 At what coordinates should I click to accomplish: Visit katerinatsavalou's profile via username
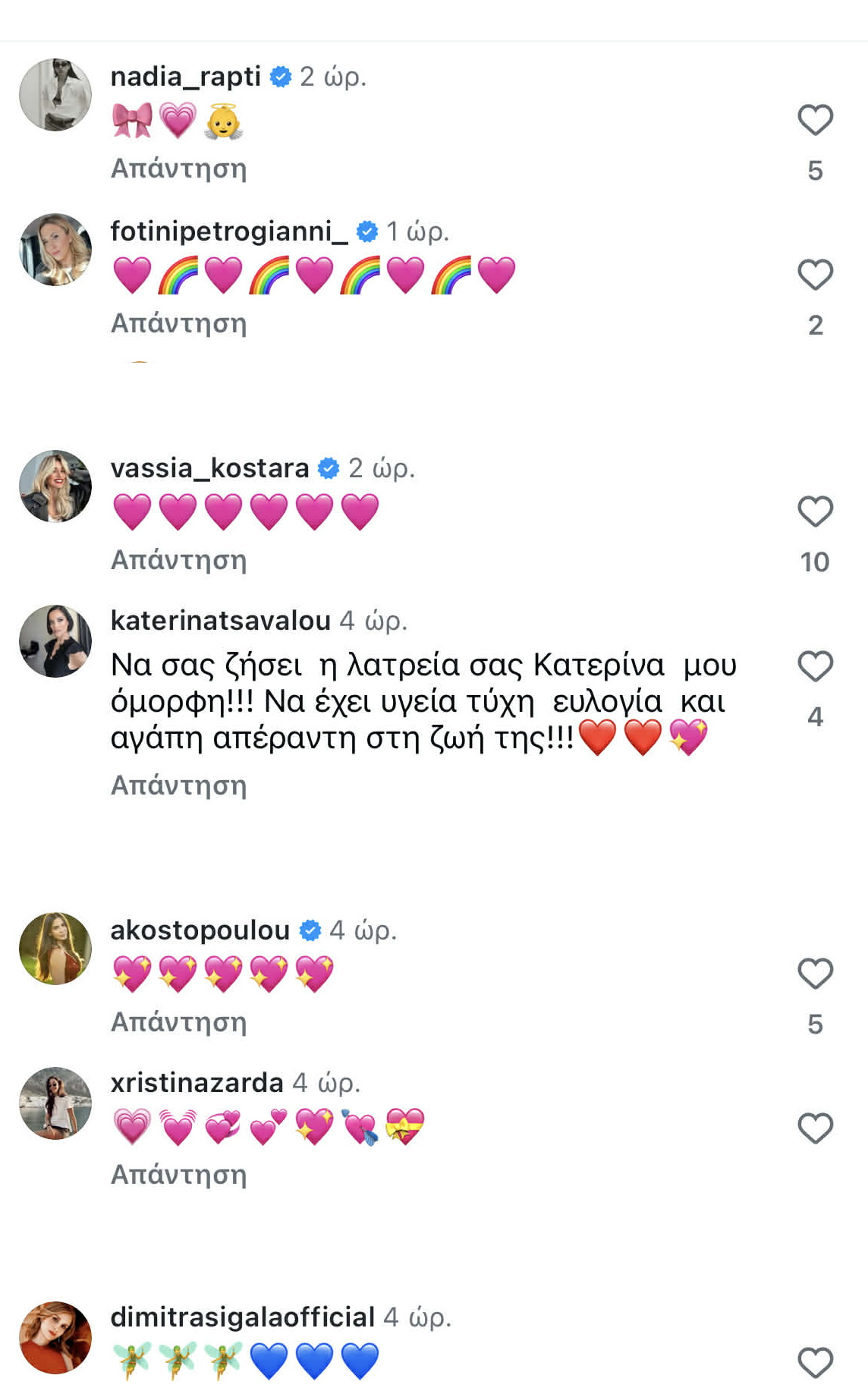coord(220,621)
